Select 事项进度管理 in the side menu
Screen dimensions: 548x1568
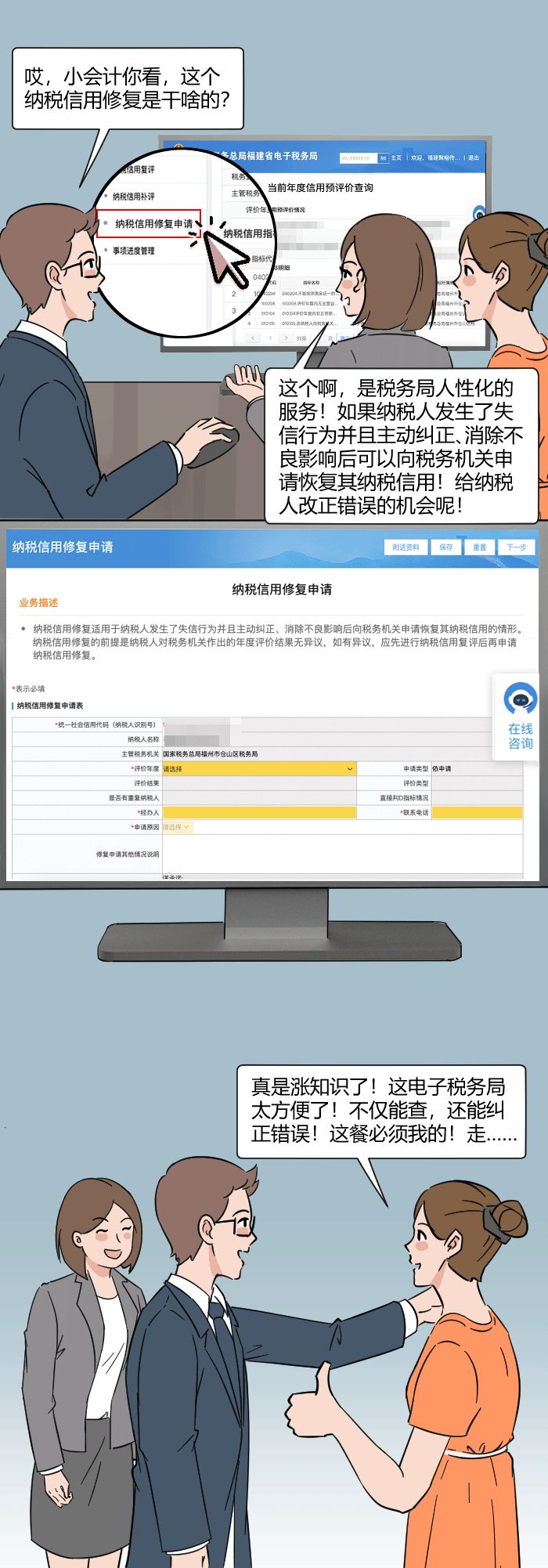(133, 251)
